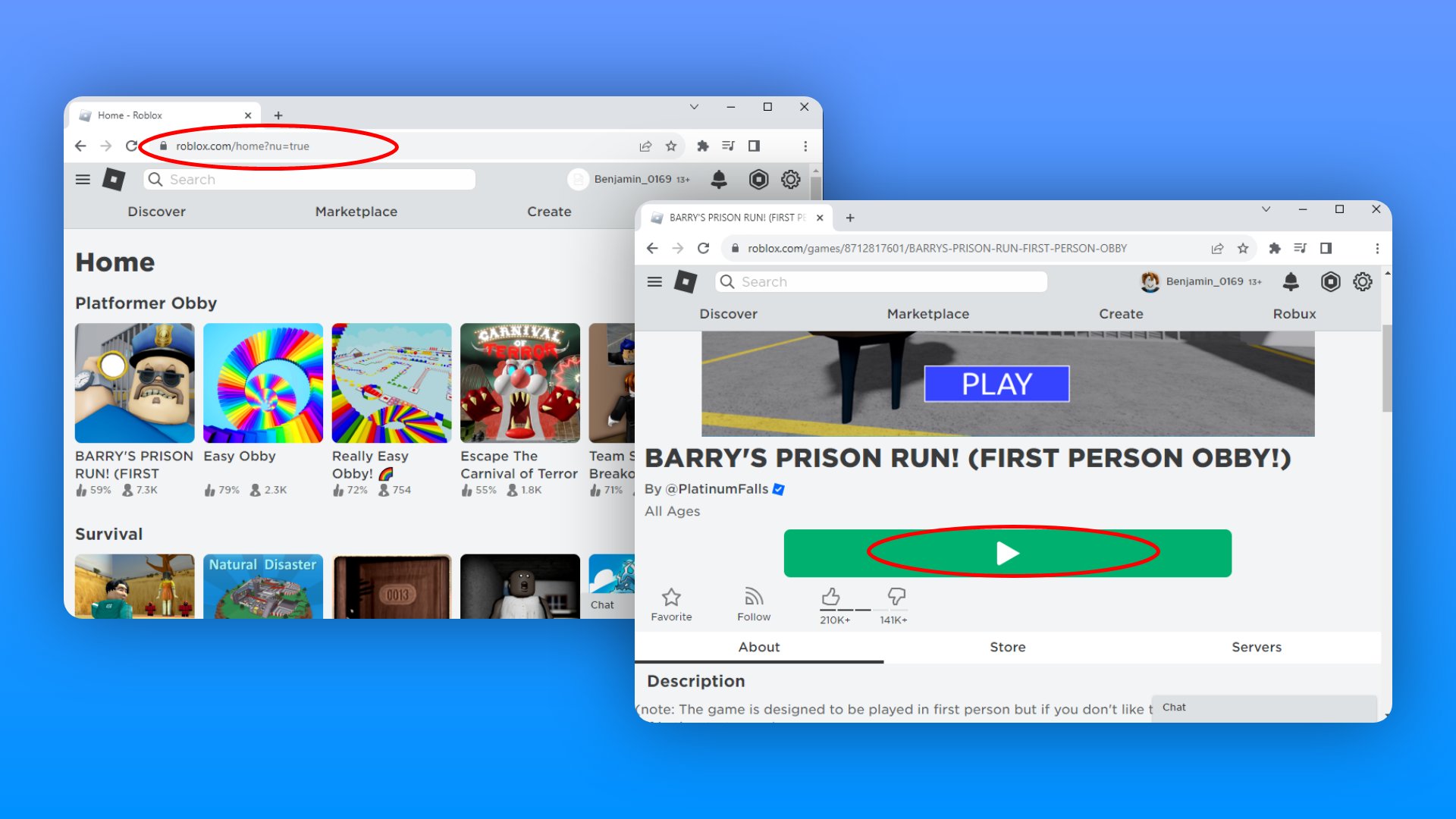This screenshot has width=1456, height=819.
Task: Expand tab search chevron in Home window
Action: pos(694,107)
